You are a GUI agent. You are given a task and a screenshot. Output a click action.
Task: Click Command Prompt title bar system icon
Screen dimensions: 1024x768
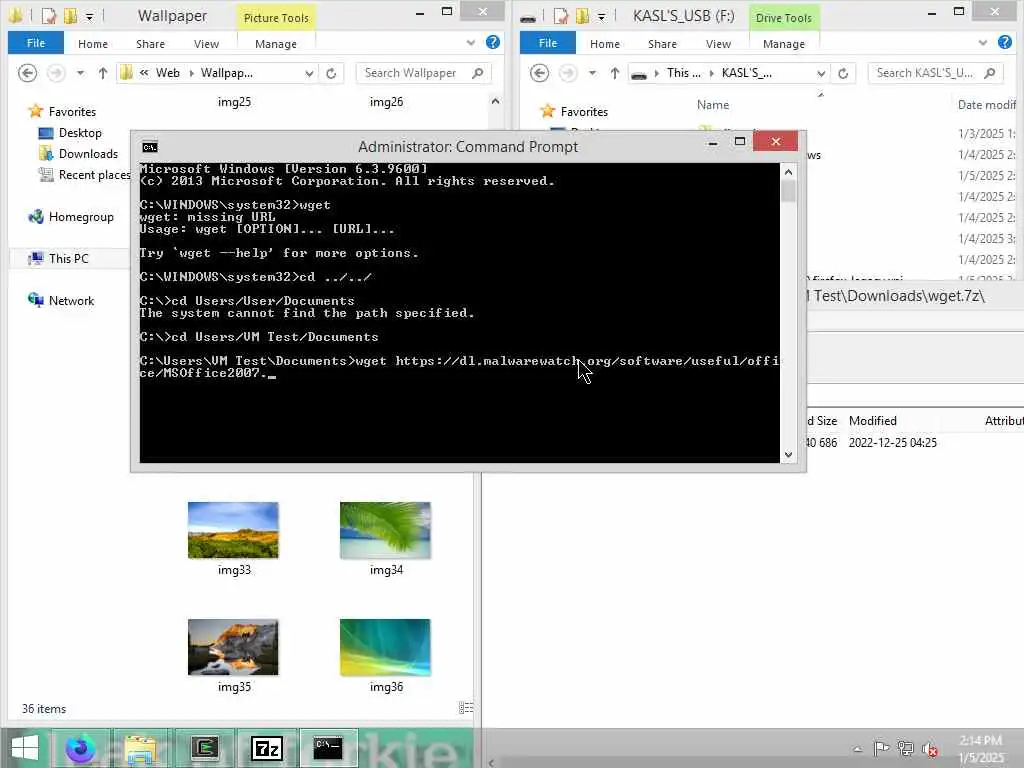pos(150,146)
